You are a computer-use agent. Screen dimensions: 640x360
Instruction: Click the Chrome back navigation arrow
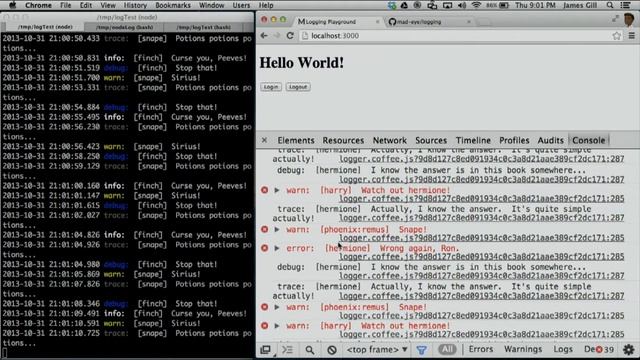(x=264, y=36)
